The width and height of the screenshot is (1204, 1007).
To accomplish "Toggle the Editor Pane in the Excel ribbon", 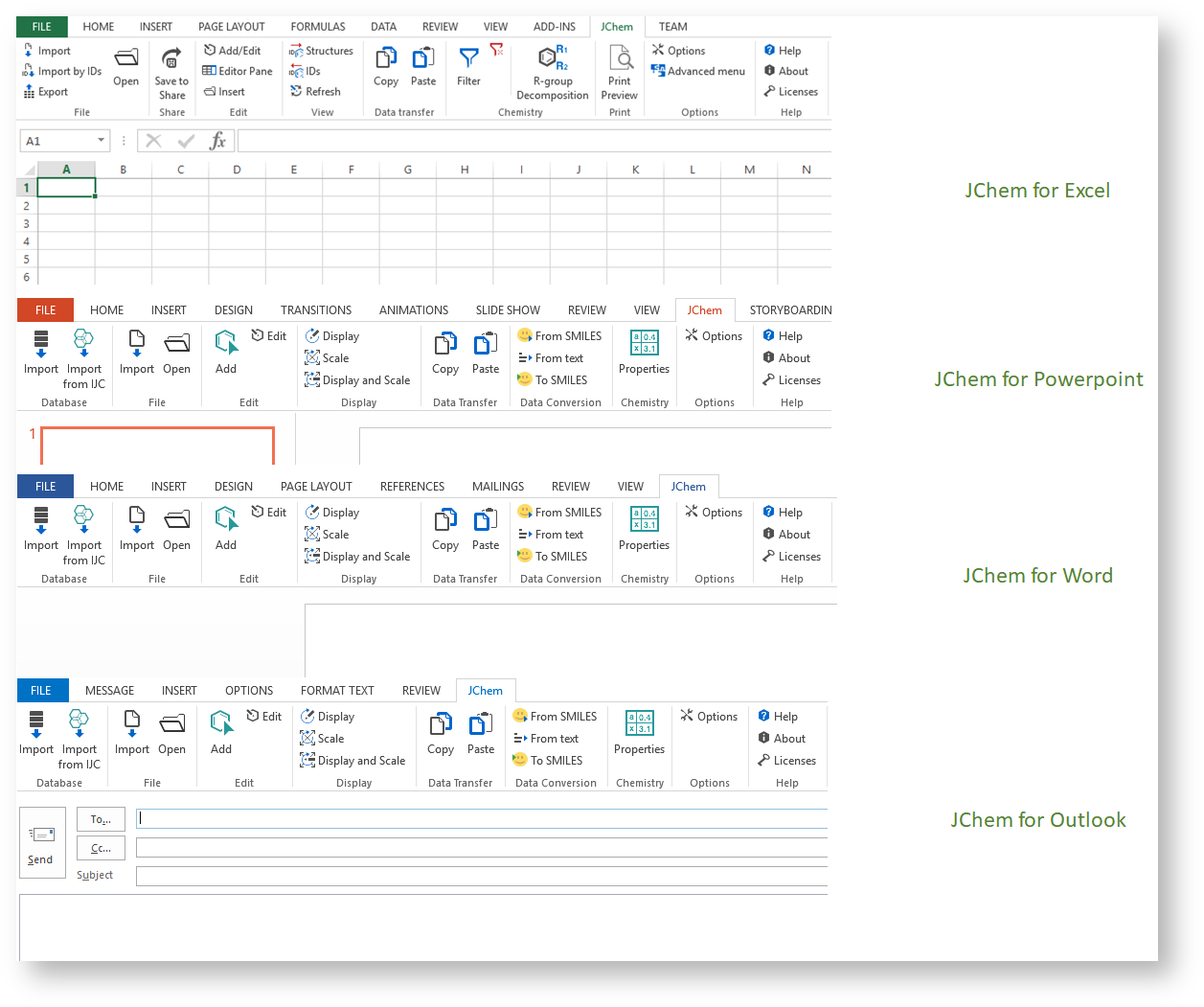I will click(x=238, y=72).
